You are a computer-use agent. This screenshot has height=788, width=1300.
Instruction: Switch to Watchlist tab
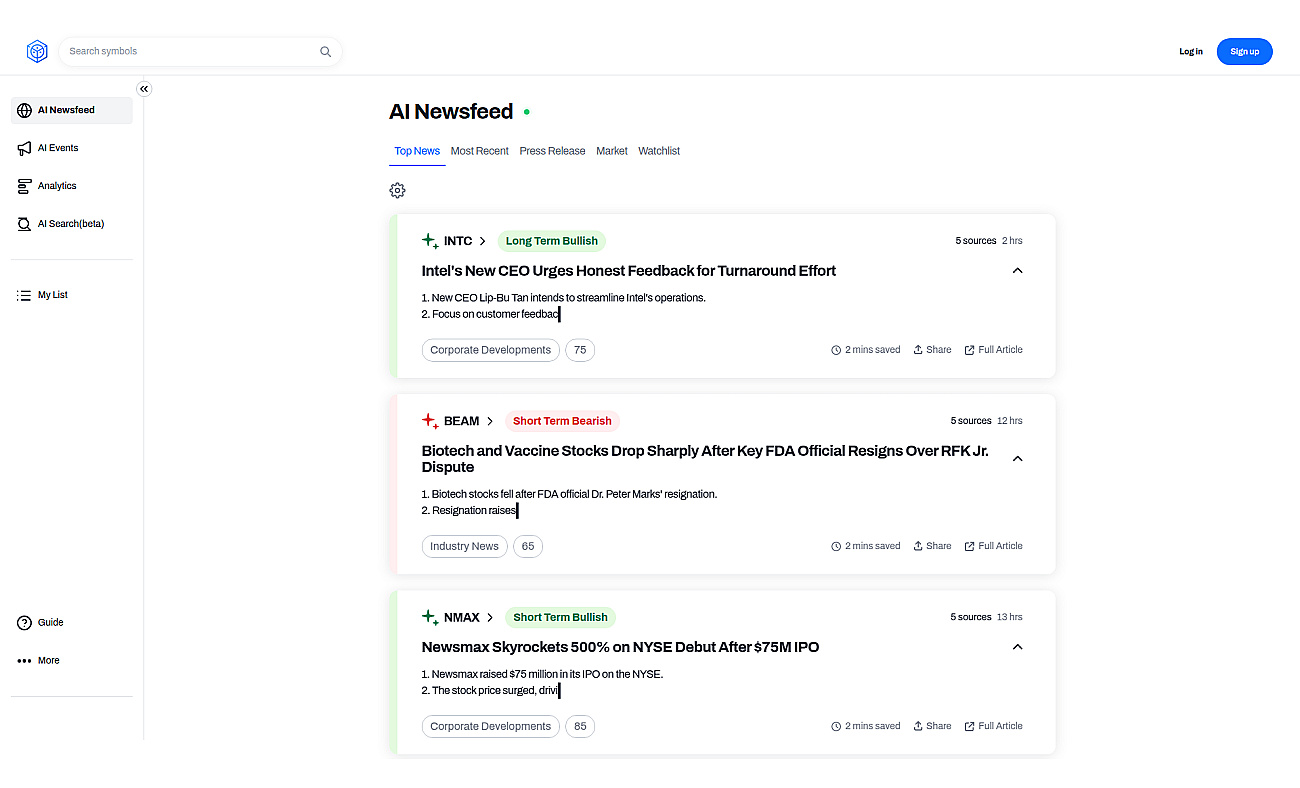(x=659, y=151)
